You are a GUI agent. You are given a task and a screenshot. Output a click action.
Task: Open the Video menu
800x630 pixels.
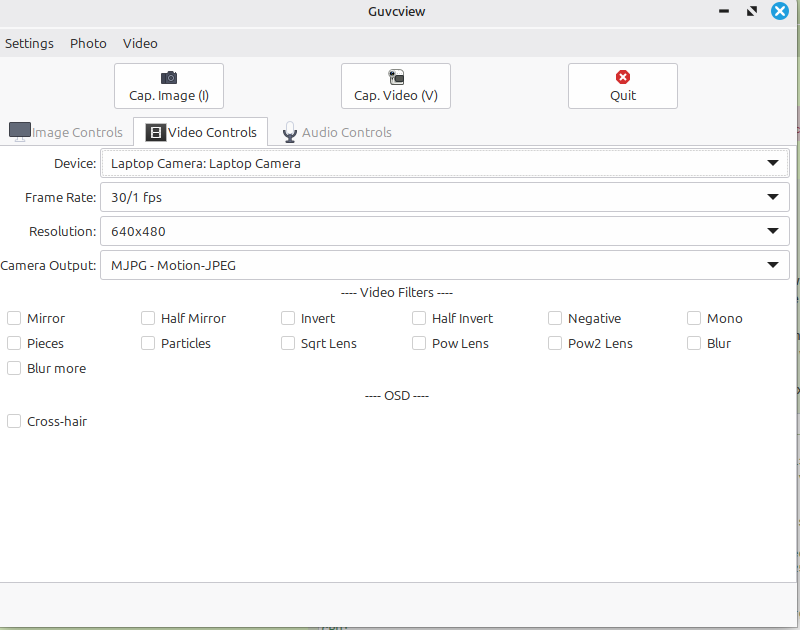tap(140, 43)
